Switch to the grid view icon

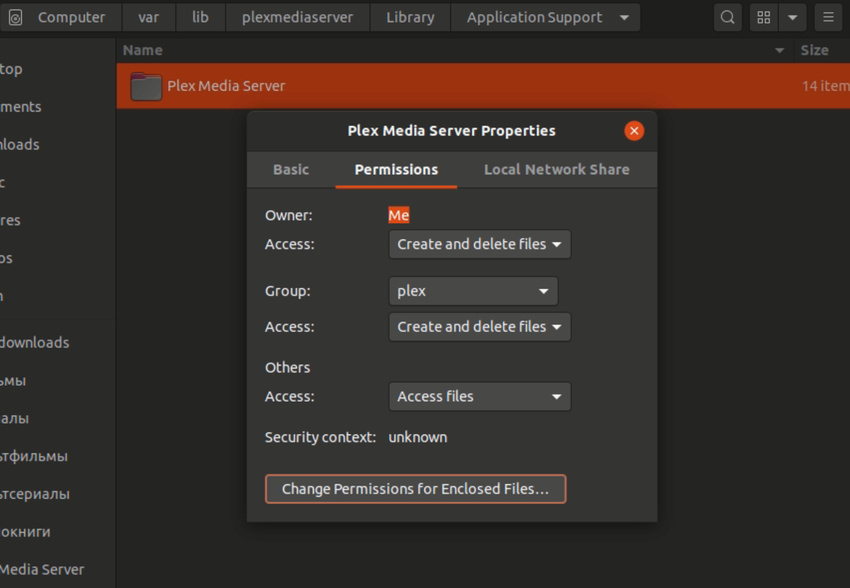coord(764,17)
